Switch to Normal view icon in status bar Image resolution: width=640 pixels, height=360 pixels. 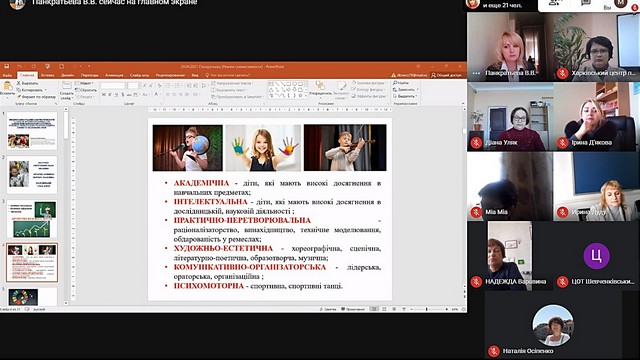[x=374, y=309]
